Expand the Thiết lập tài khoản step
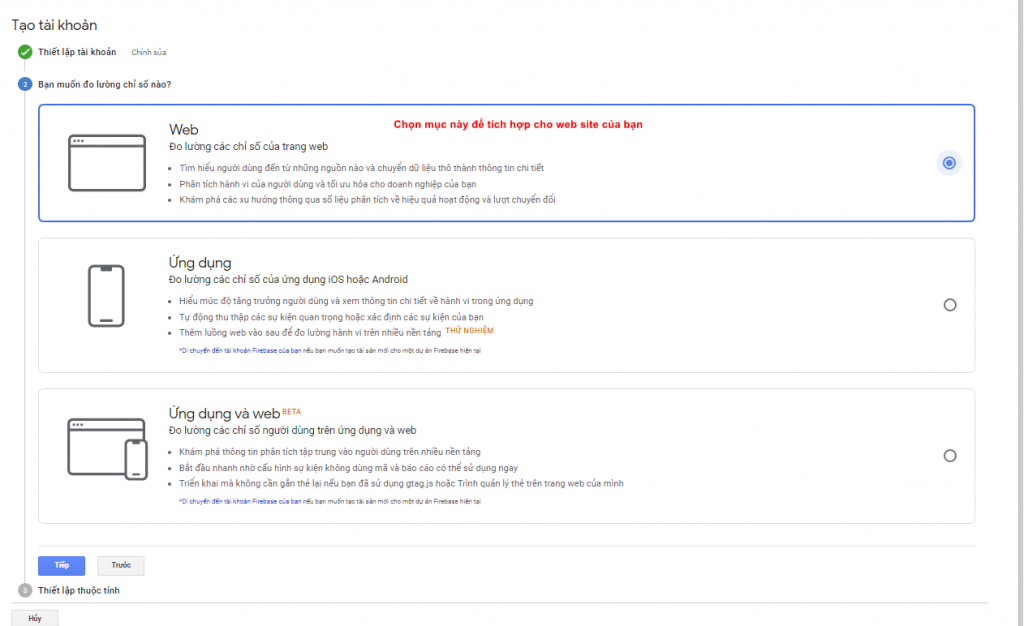 click(77, 52)
